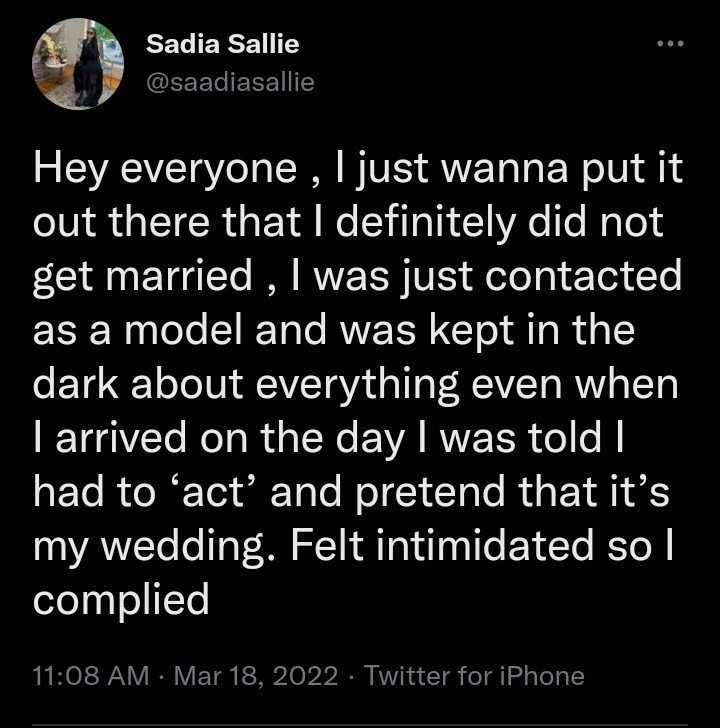Viewport: 720px width, 728px height.
Task: Click the word 'pretend' in the tweet
Action: [x=430, y=494]
